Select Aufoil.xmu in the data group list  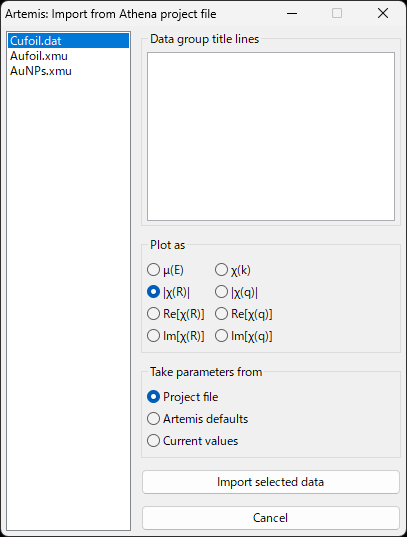[x=69, y=56]
